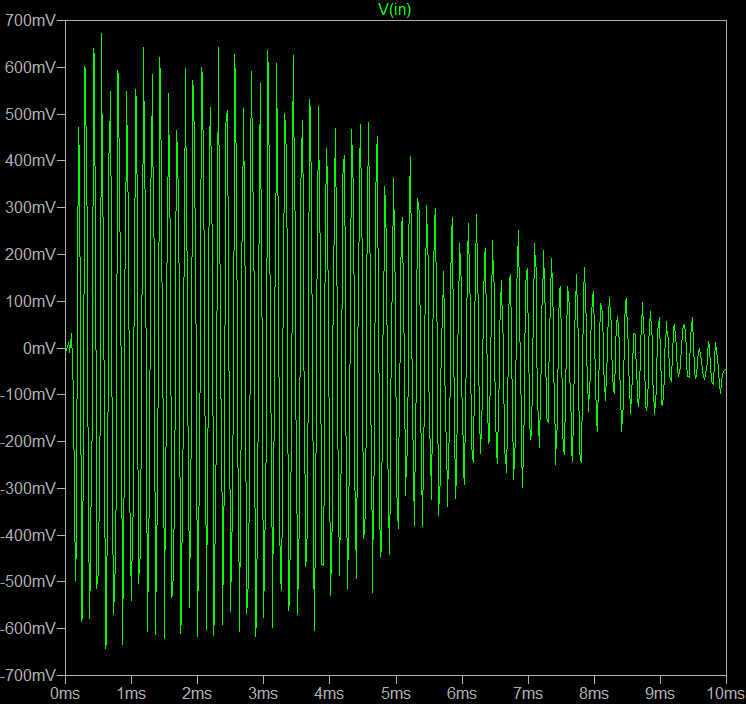Viewport: 746px width, 704px height.
Task: Click the 600mV y-axis label
Action: coord(30,67)
